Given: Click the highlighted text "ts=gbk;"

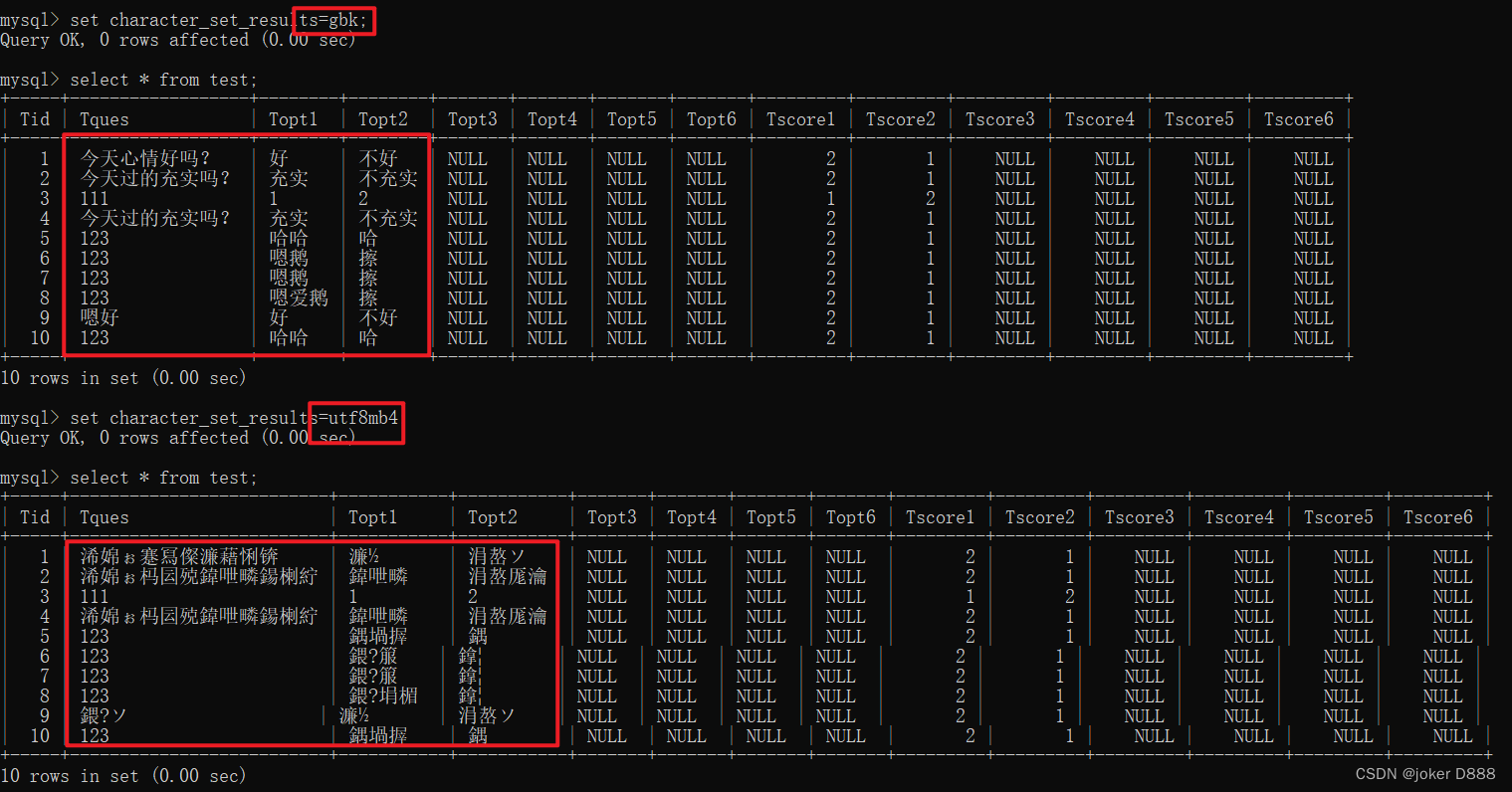Looking at the screenshot, I should (x=331, y=19).
